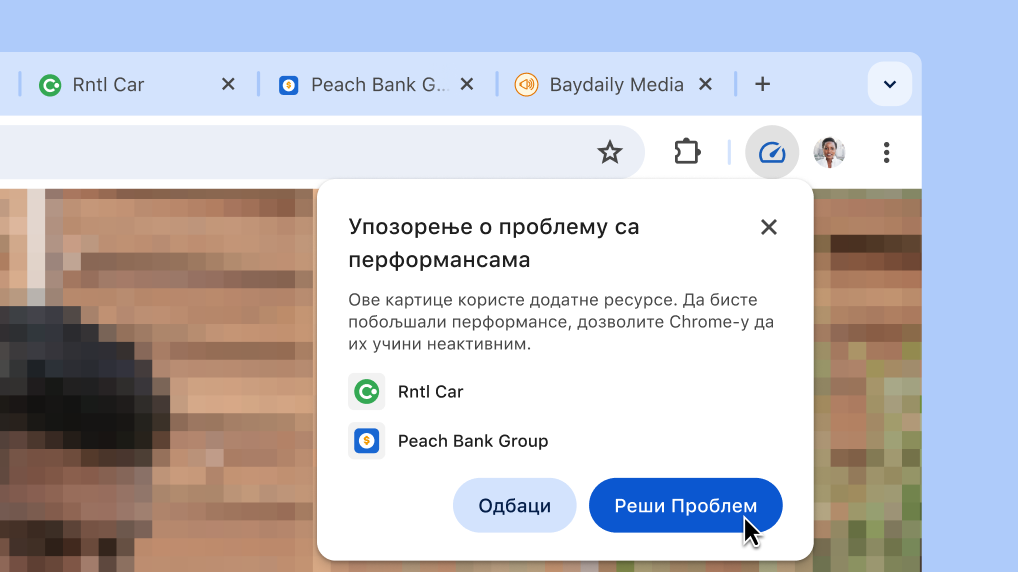Click the Baydaily Media tab favicon
The height and width of the screenshot is (572, 1018).
pyautogui.click(x=526, y=85)
